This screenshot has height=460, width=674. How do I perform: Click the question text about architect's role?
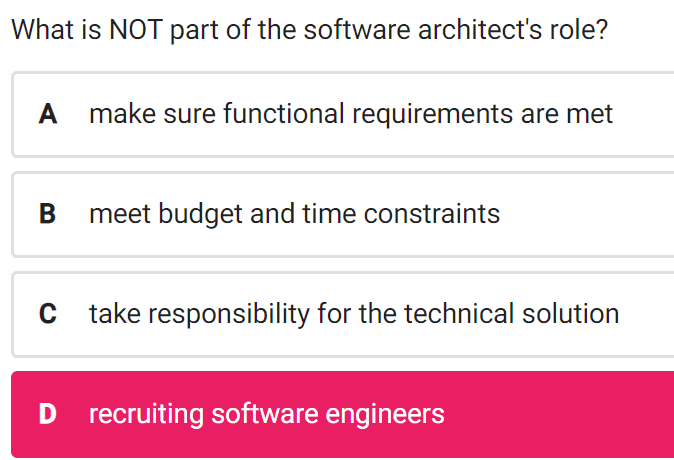(x=309, y=30)
